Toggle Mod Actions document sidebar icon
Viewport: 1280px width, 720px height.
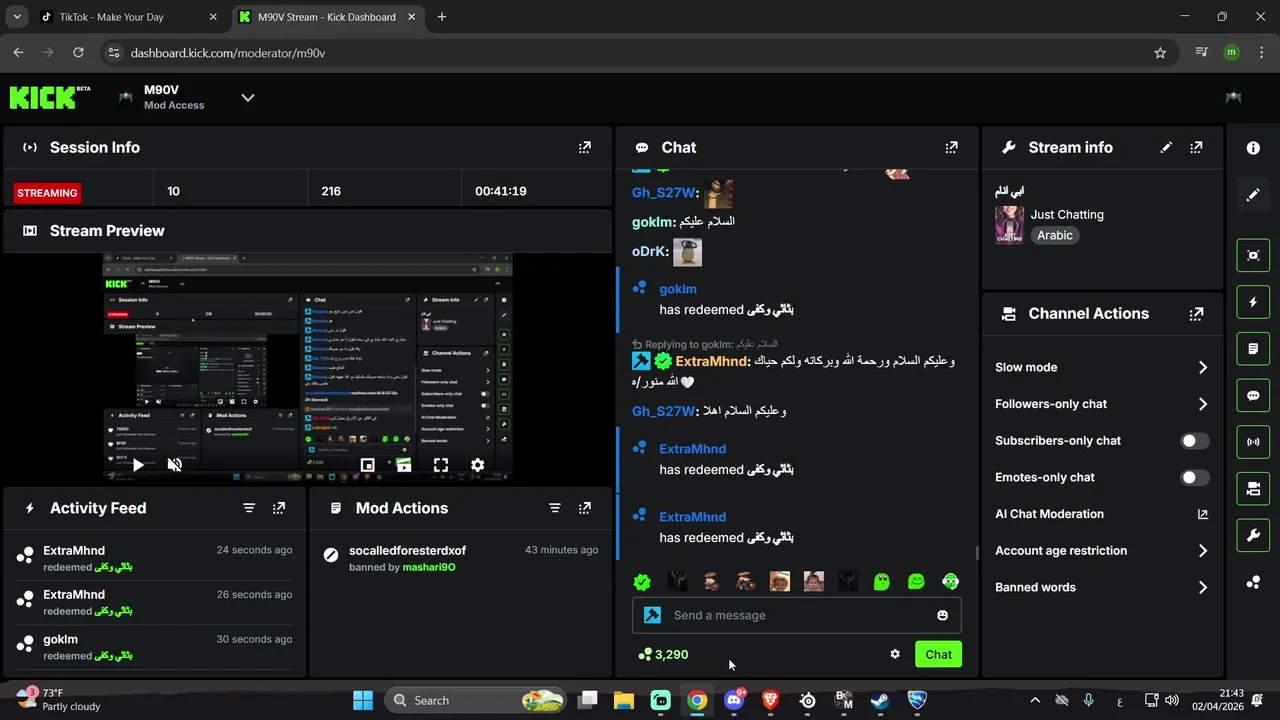[1253, 349]
